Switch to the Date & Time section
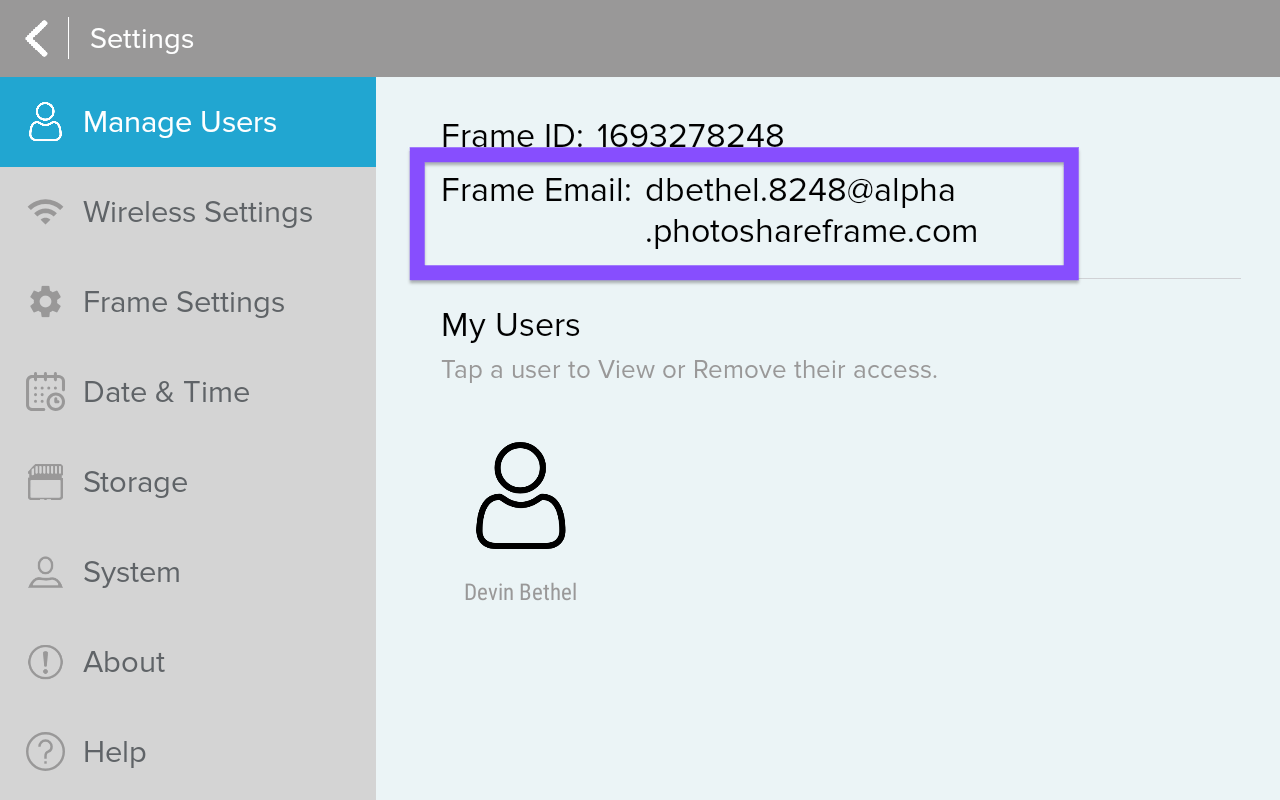 166,392
